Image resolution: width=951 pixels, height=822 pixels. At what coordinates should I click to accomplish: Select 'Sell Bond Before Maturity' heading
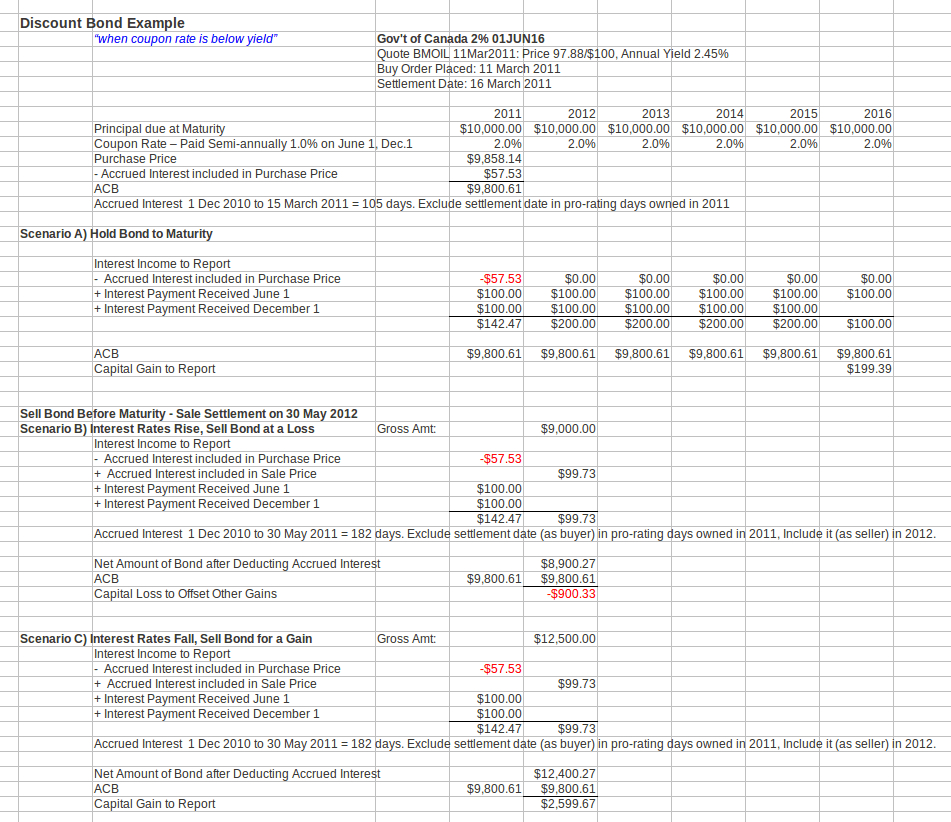(x=189, y=414)
